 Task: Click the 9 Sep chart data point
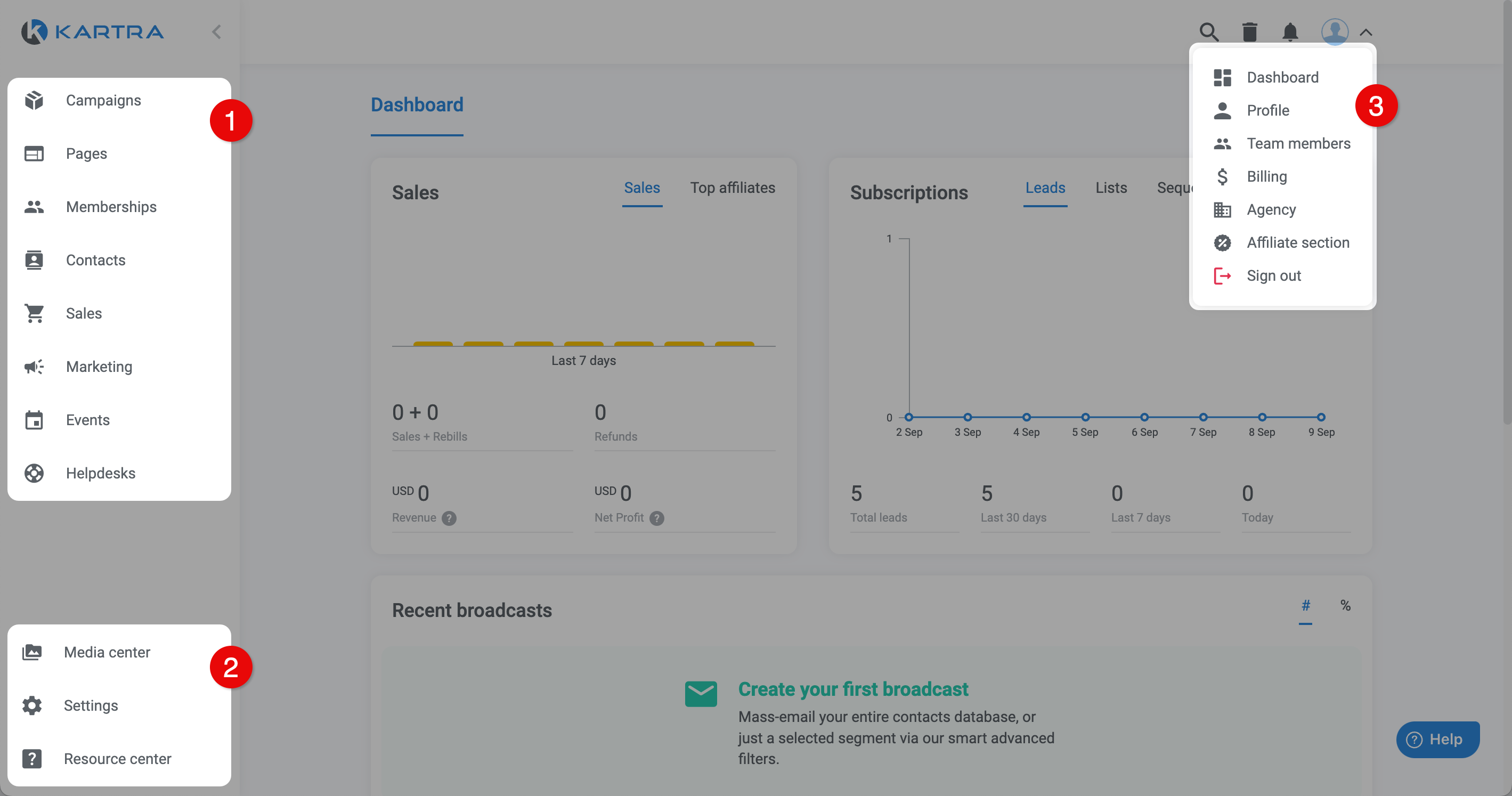1321,417
